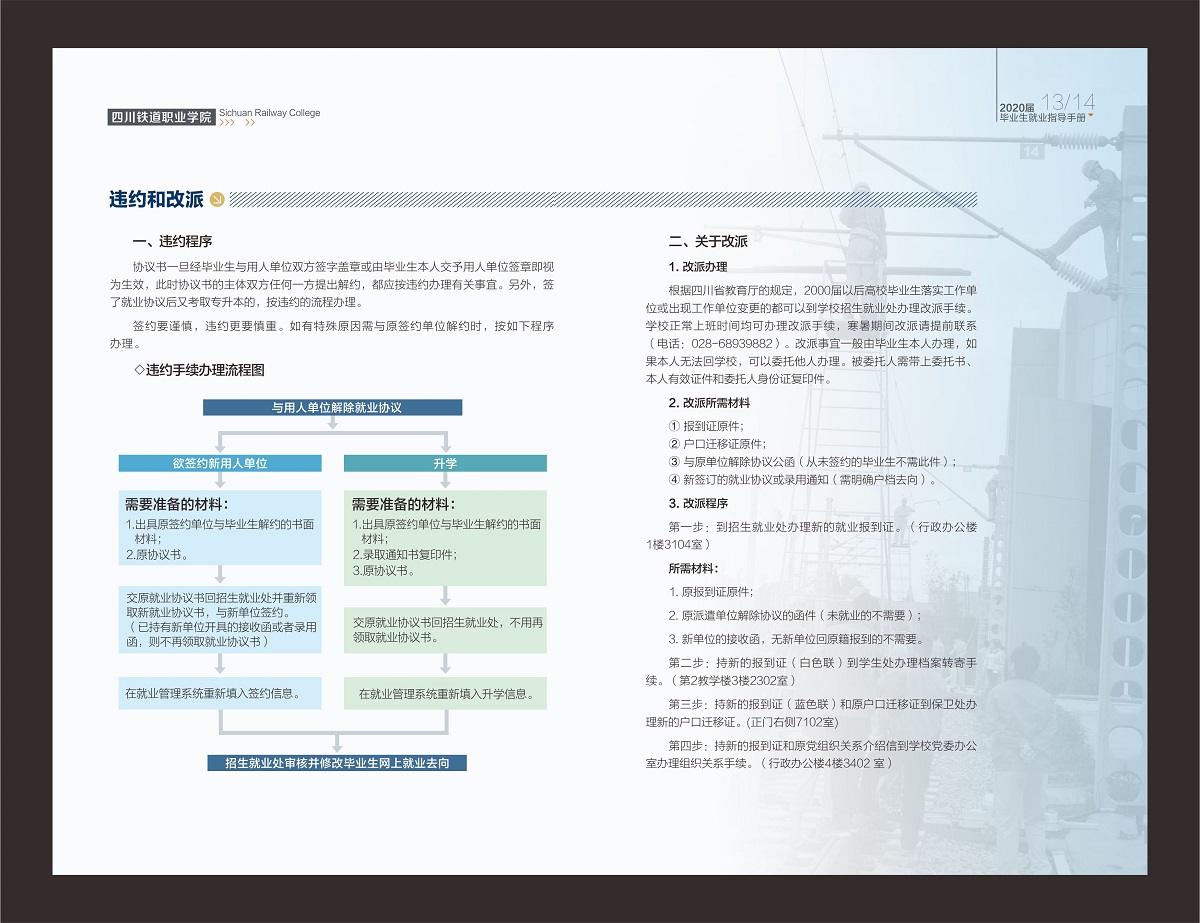The width and height of the screenshot is (1200, 923).
Task: Click the circled ① before 报到证原件
Action: 674,426
